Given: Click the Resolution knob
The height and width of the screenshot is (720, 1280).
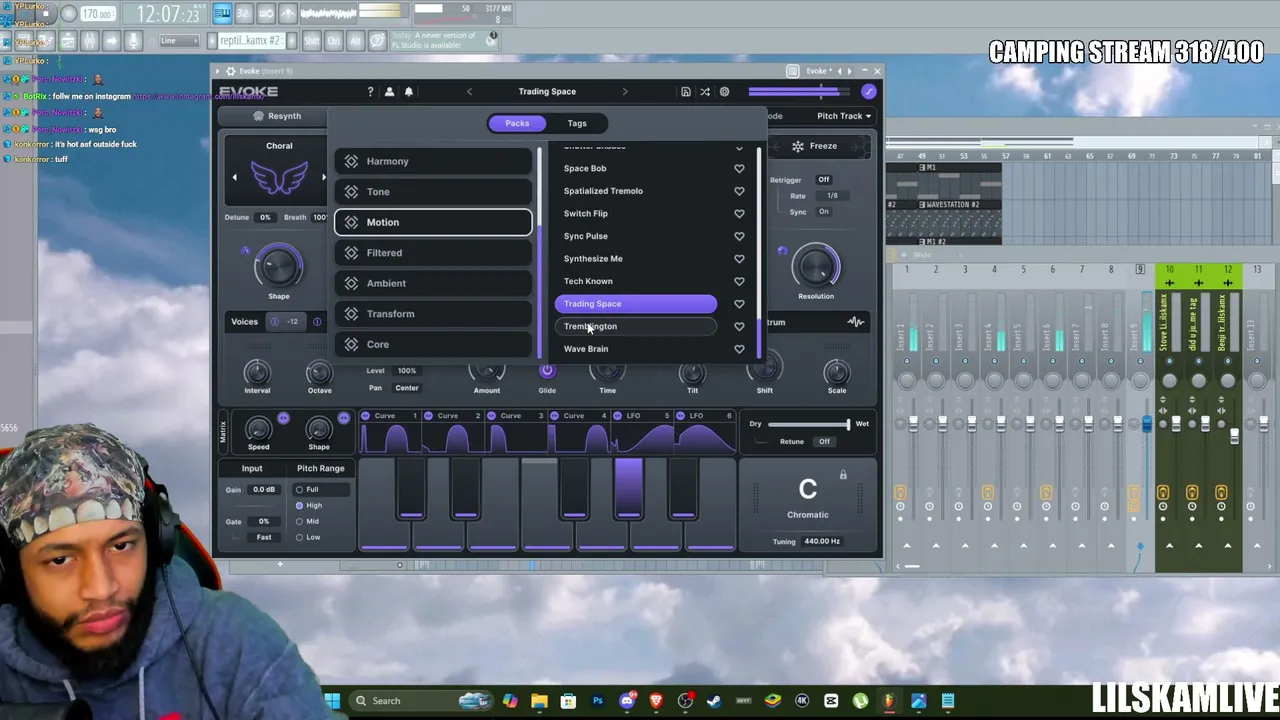Looking at the screenshot, I should pyautogui.click(x=816, y=266).
